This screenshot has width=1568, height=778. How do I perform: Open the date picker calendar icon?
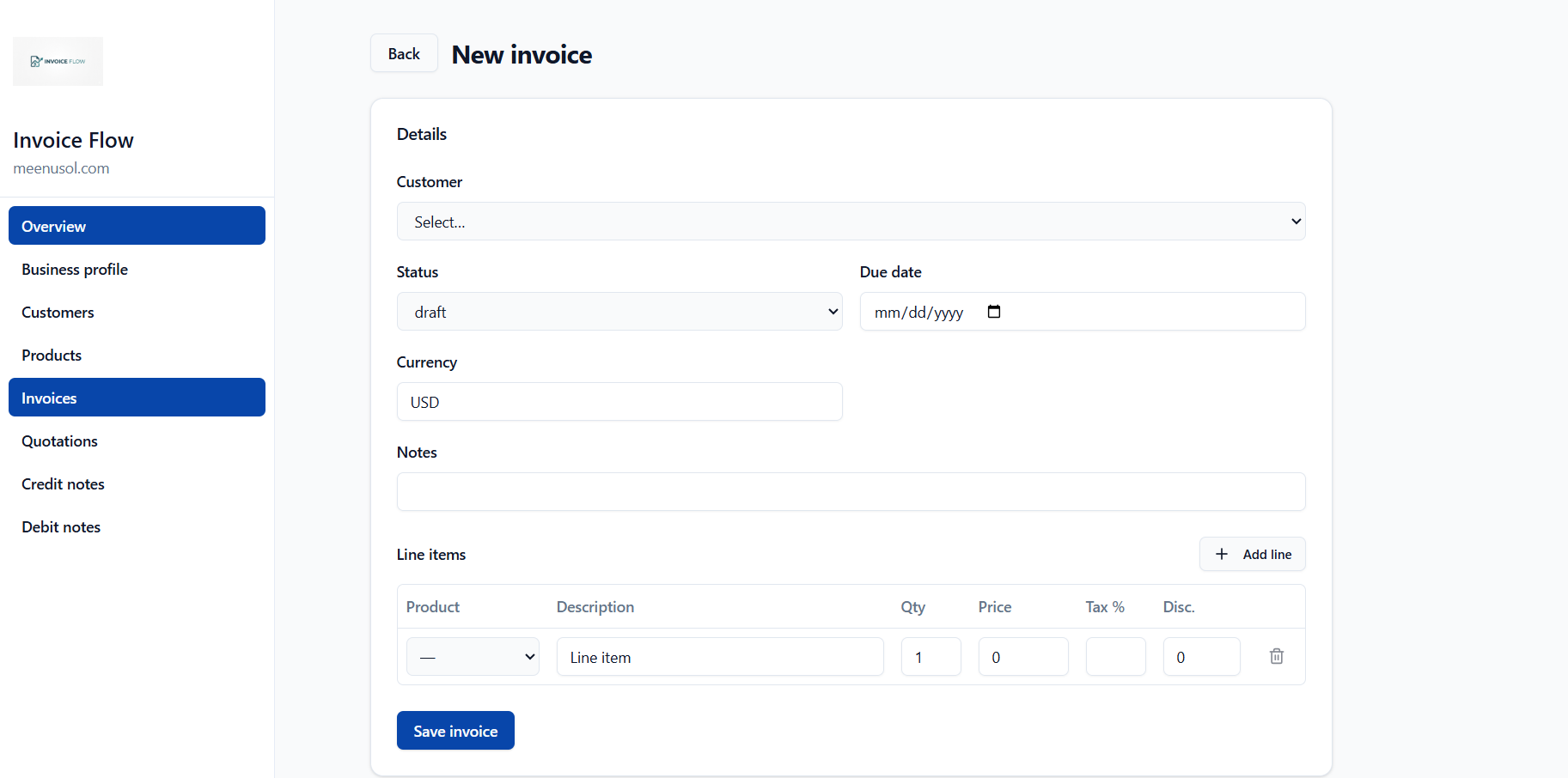(x=993, y=312)
